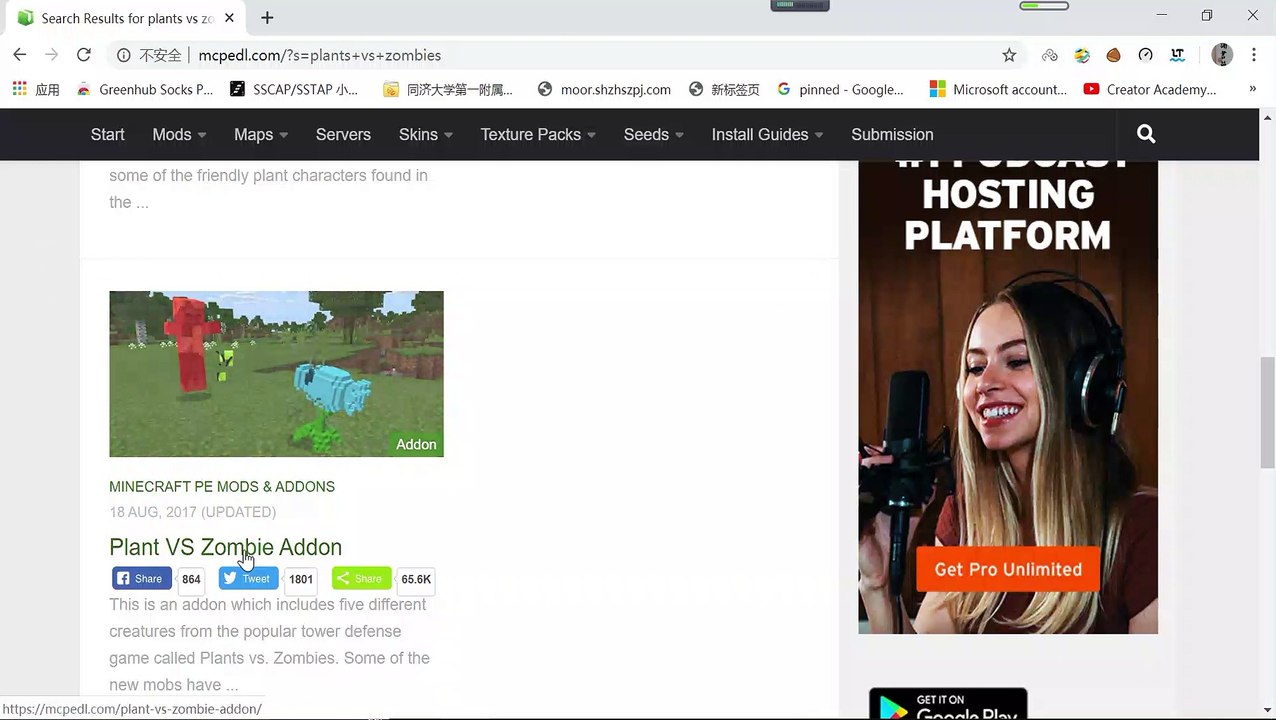Click the browser forward arrow
Image resolution: width=1276 pixels, height=720 pixels.
(x=52, y=55)
